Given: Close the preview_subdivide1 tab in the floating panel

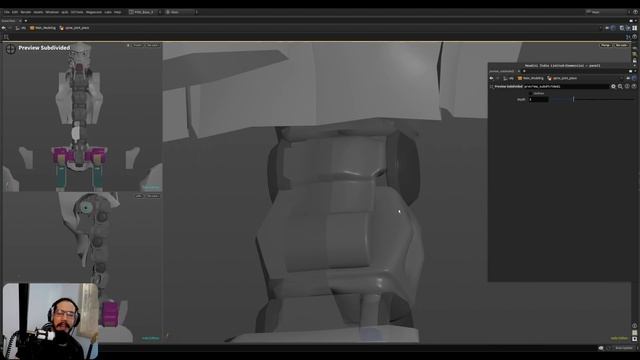Looking at the screenshot, I should [x=519, y=71].
